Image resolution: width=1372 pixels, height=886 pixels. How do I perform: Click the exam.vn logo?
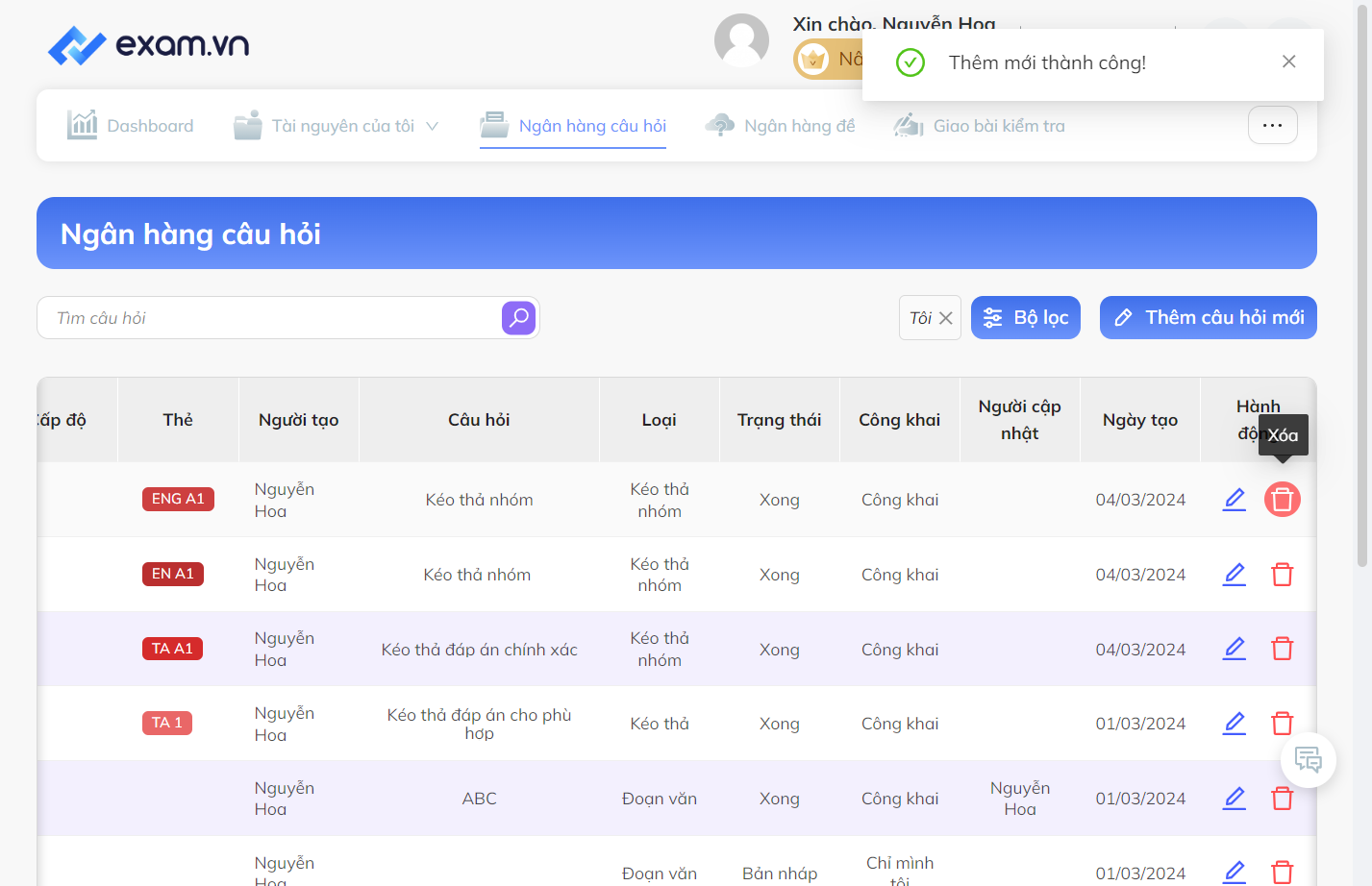pyautogui.click(x=149, y=44)
